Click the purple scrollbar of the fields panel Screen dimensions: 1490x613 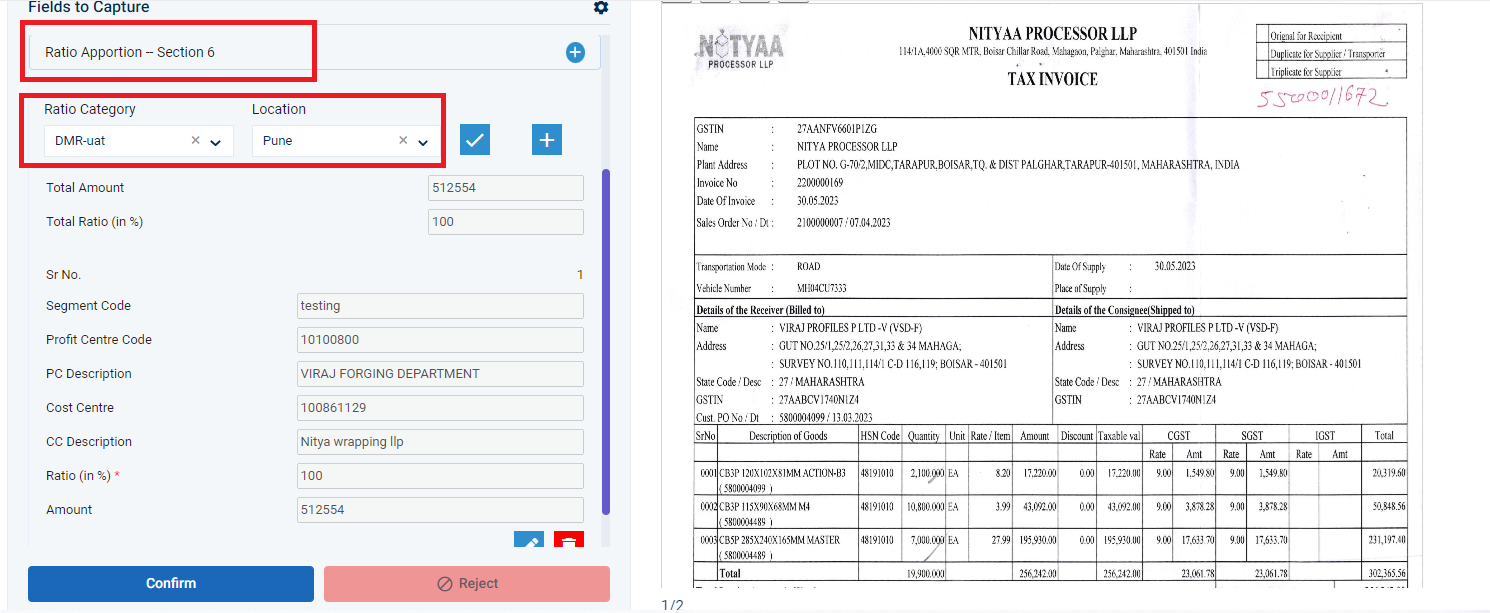(605, 342)
